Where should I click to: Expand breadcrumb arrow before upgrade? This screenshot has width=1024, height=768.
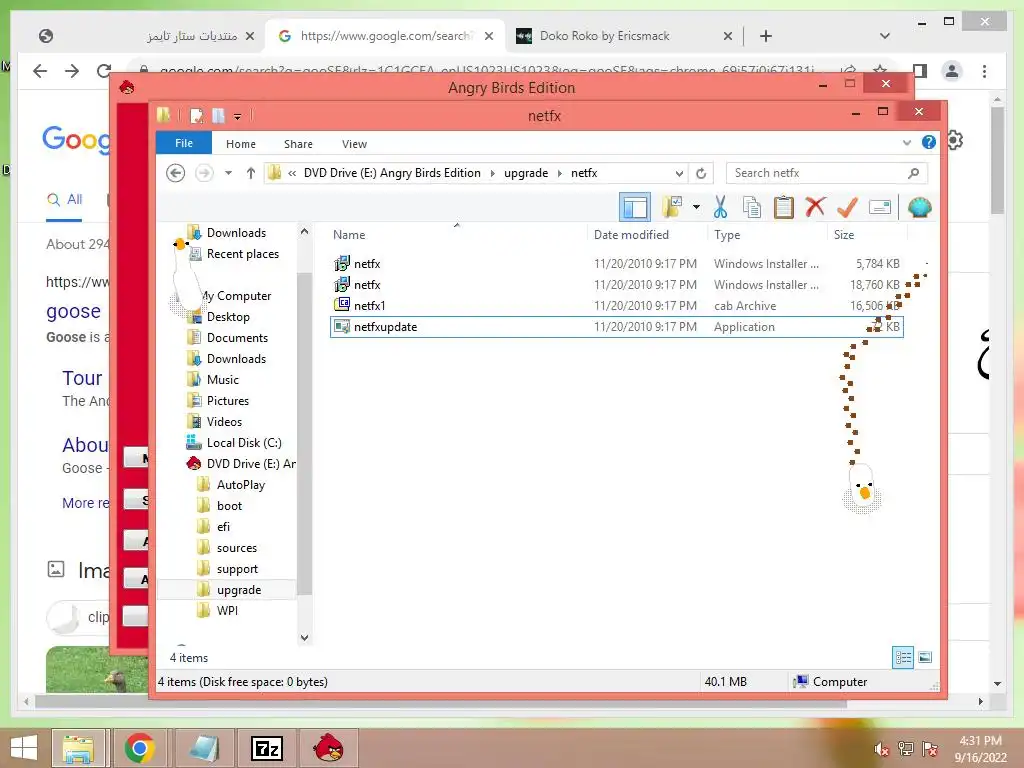[492, 173]
